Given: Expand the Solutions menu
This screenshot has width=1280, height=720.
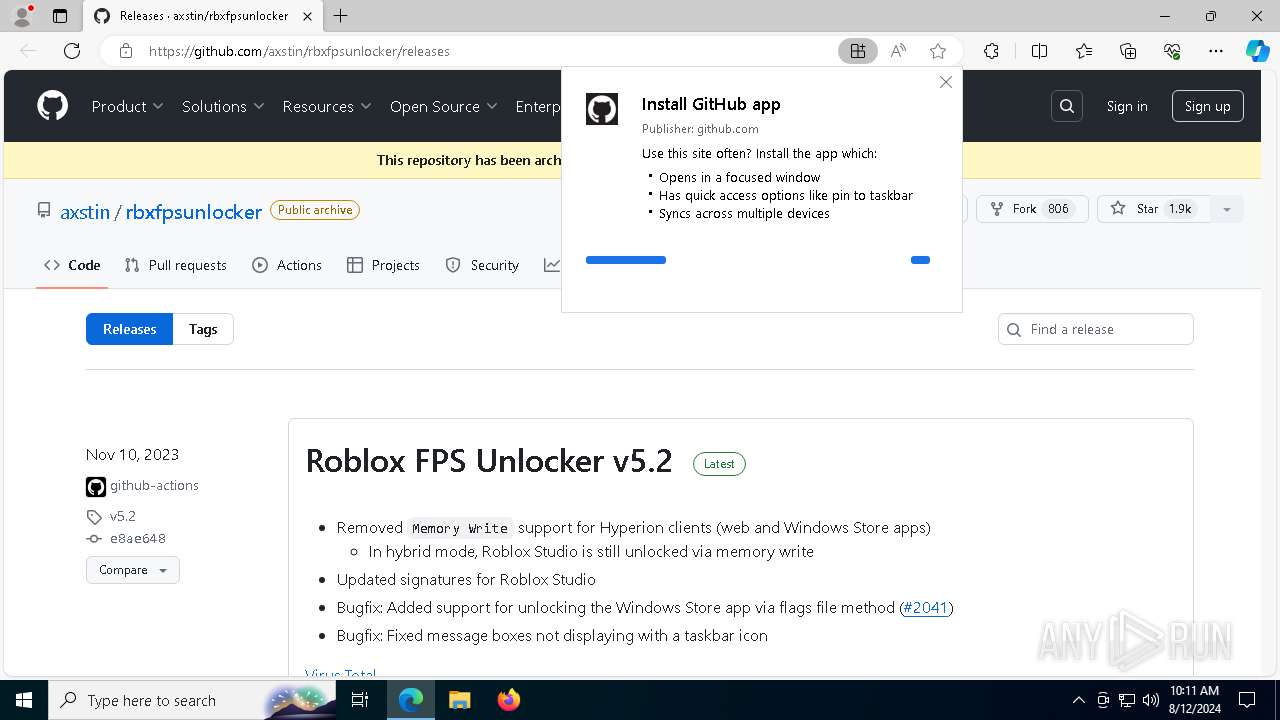Looking at the screenshot, I should (223, 106).
